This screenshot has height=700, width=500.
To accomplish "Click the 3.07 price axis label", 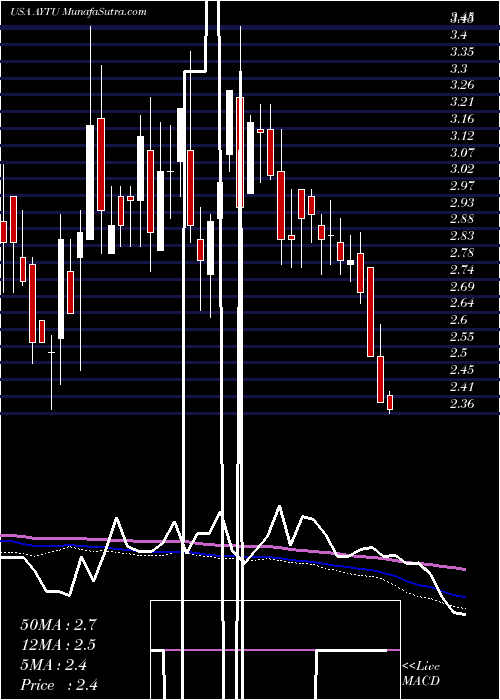I will pos(462,152).
